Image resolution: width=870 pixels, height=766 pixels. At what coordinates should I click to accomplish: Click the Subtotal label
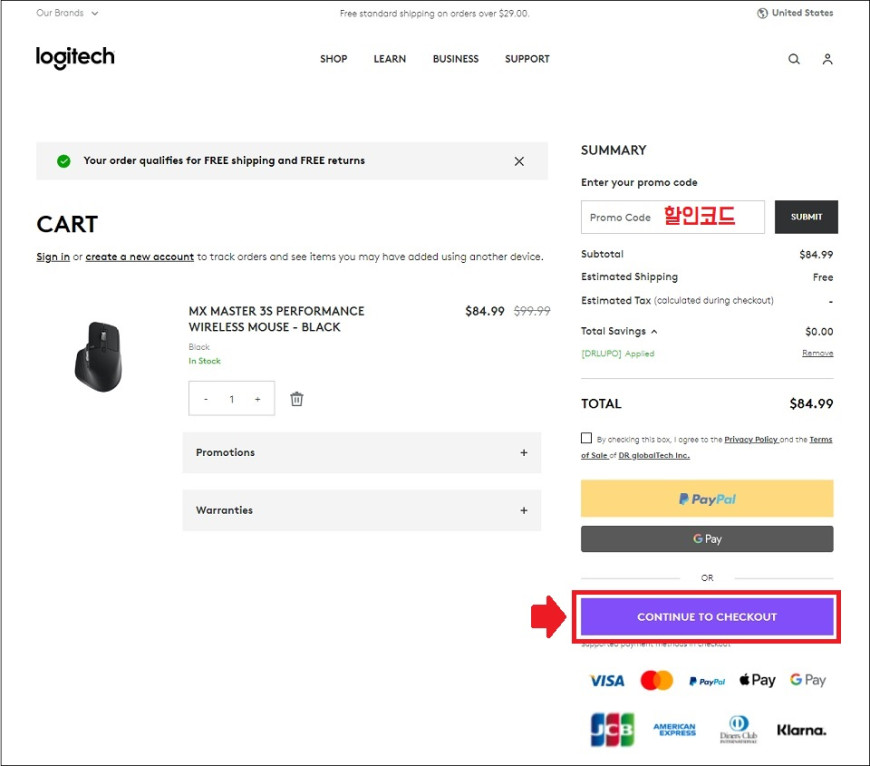coord(602,254)
